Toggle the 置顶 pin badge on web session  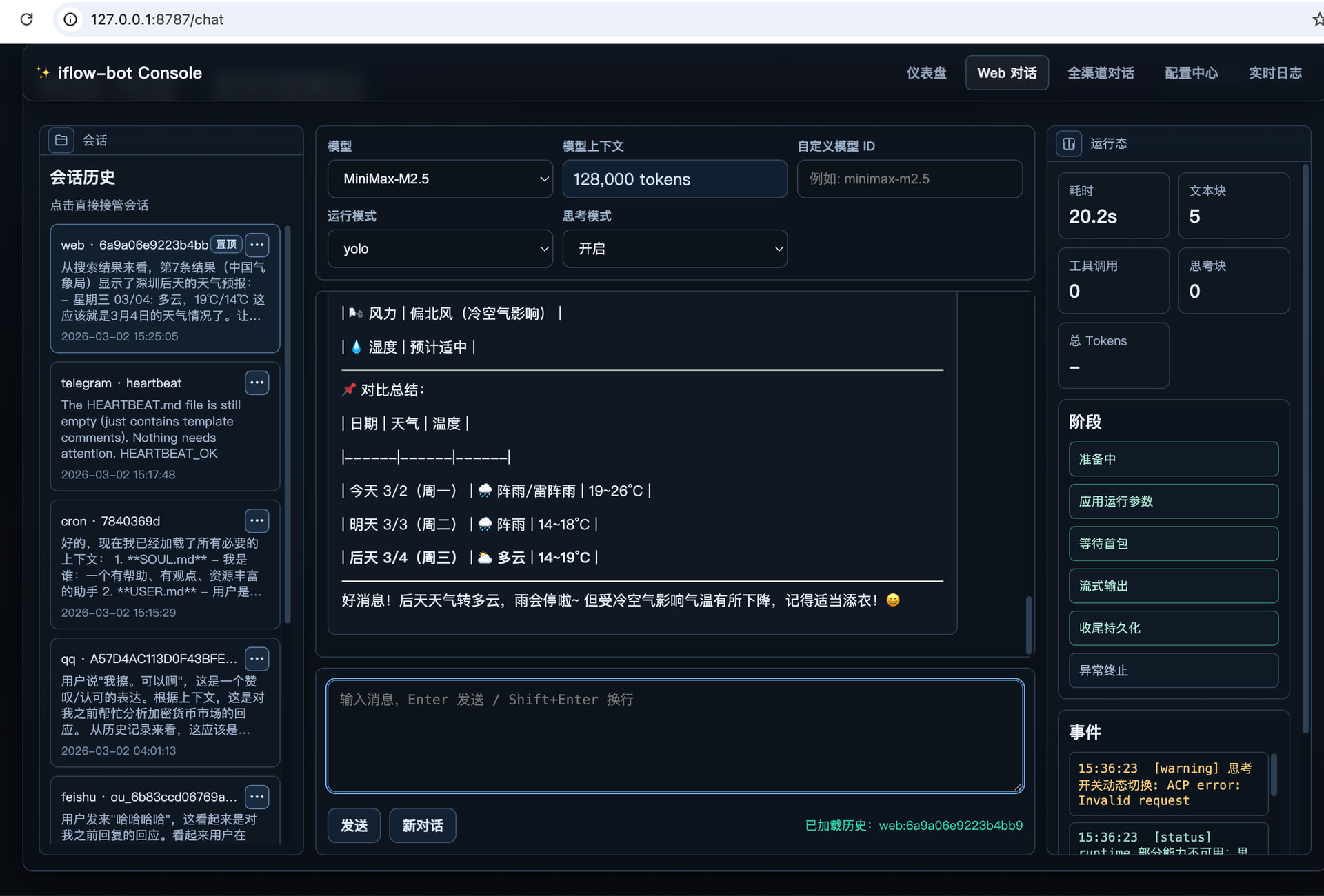click(226, 245)
